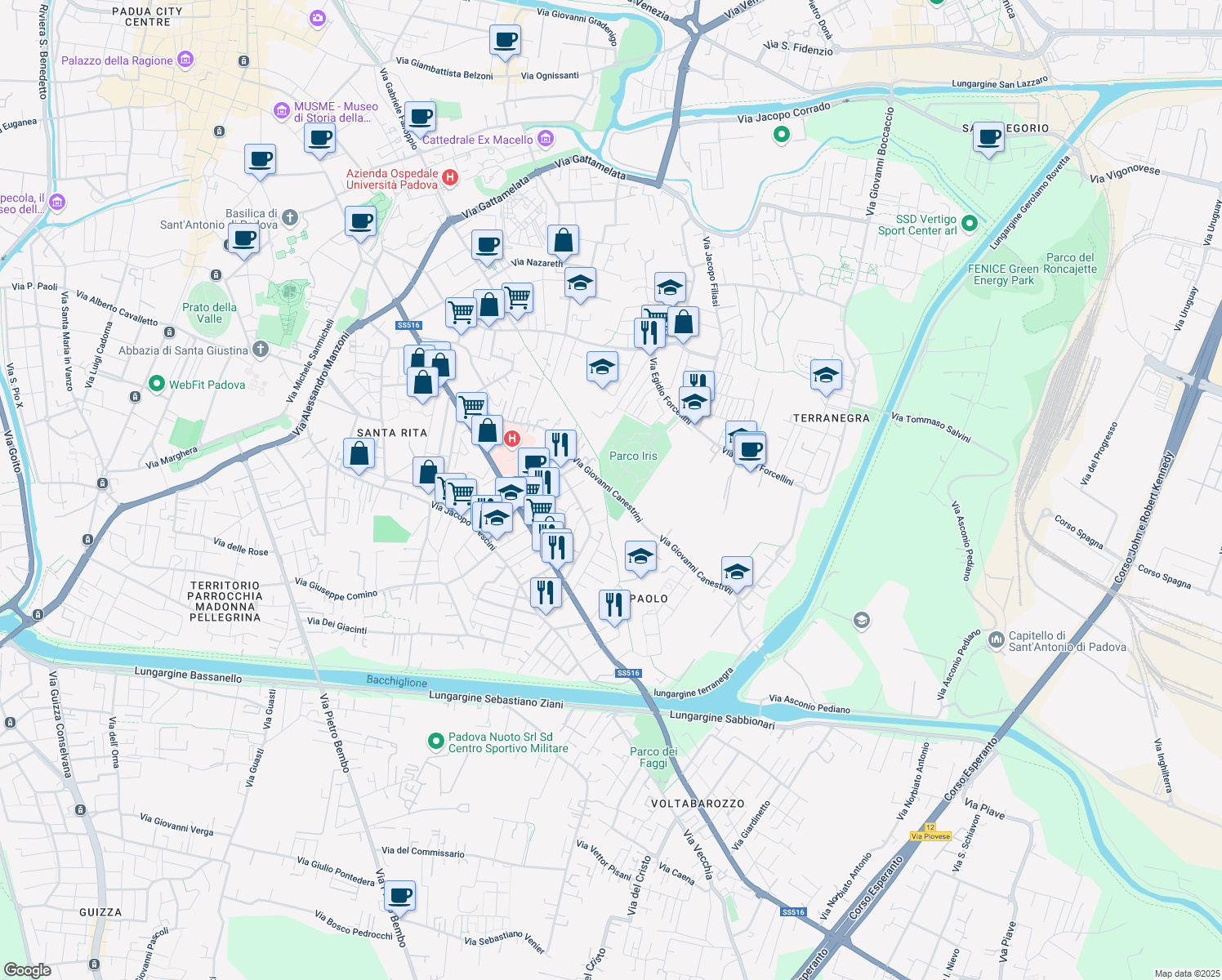Click the cafe marker on Via Forcellini
1222x980 pixels.
pyautogui.click(x=751, y=450)
